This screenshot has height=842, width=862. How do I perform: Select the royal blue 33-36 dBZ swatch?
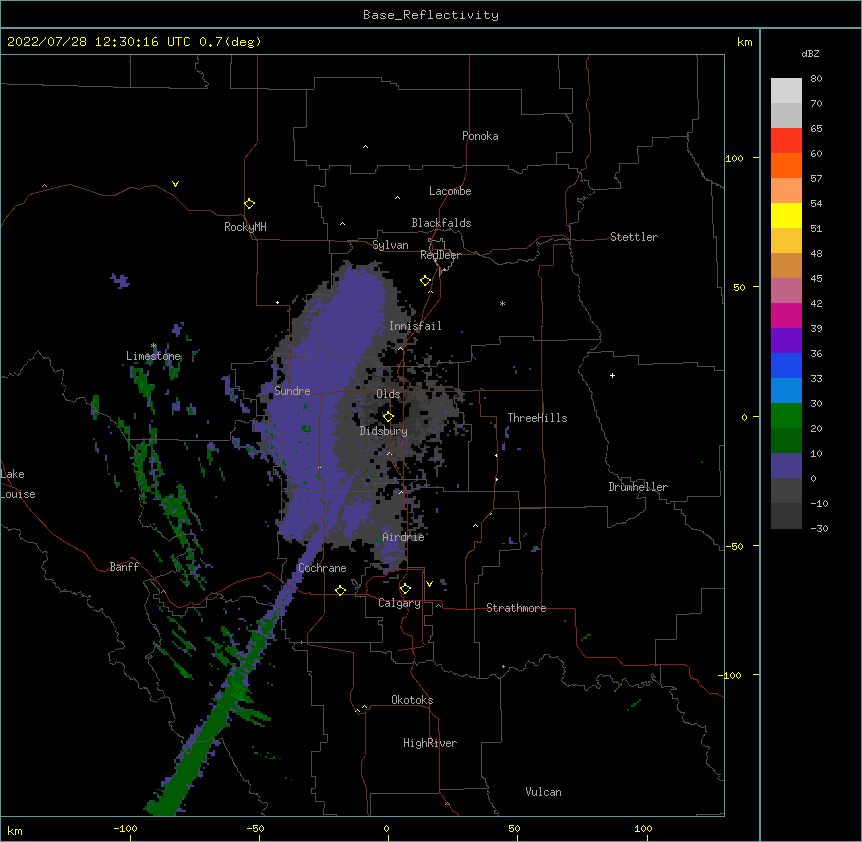click(x=786, y=366)
